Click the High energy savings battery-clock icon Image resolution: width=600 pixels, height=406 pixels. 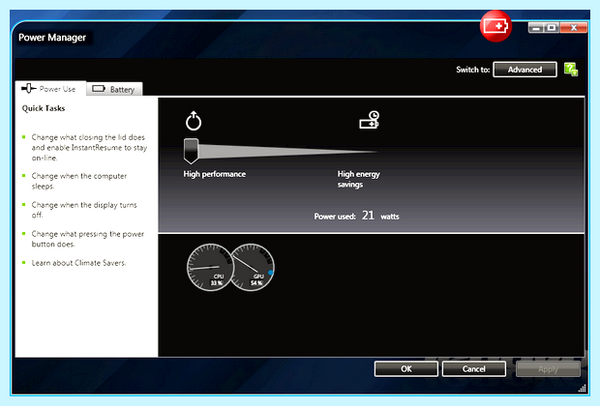tap(369, 120)
